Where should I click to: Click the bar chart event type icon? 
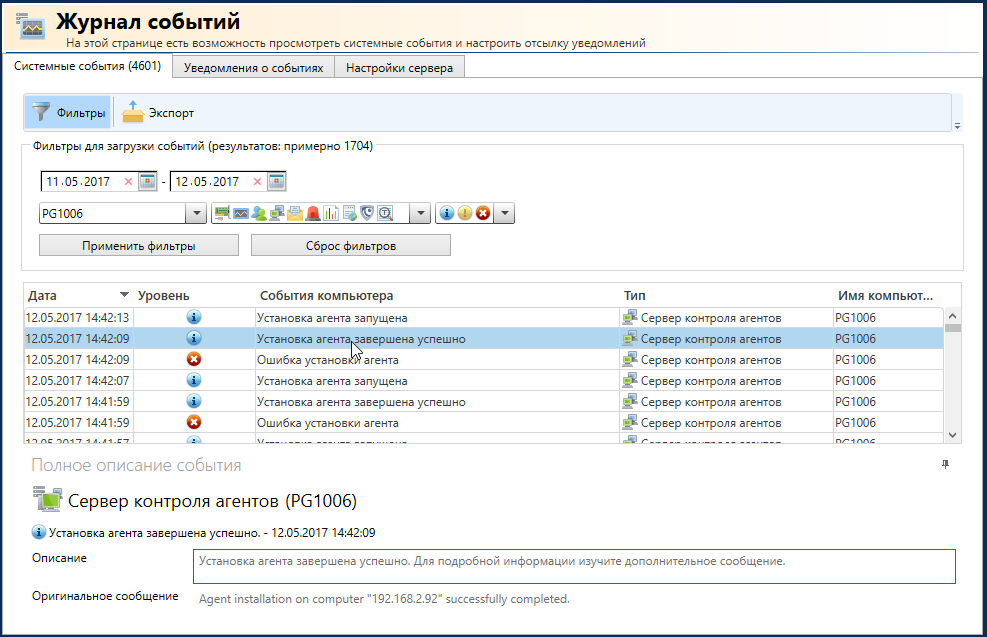pyautogui.click(x=331, y=213)
